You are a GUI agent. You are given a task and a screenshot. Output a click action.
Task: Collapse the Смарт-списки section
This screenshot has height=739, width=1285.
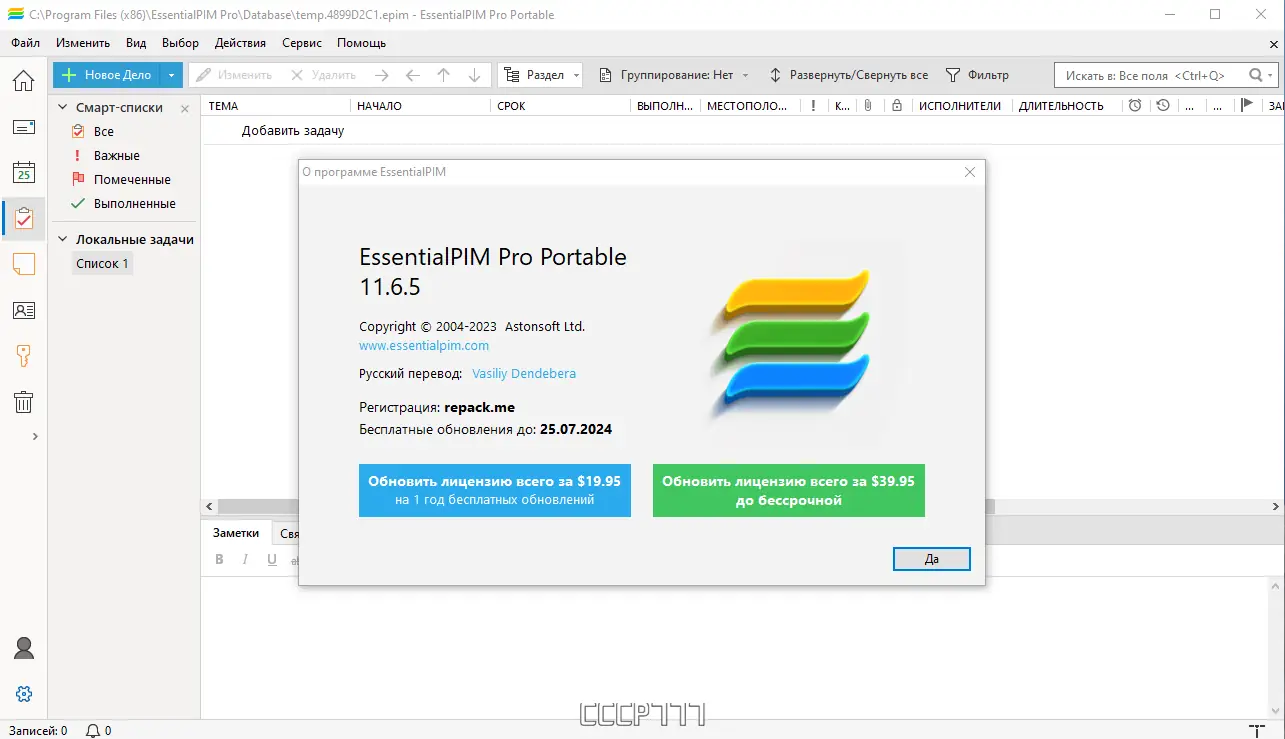[x=63, y=107]
